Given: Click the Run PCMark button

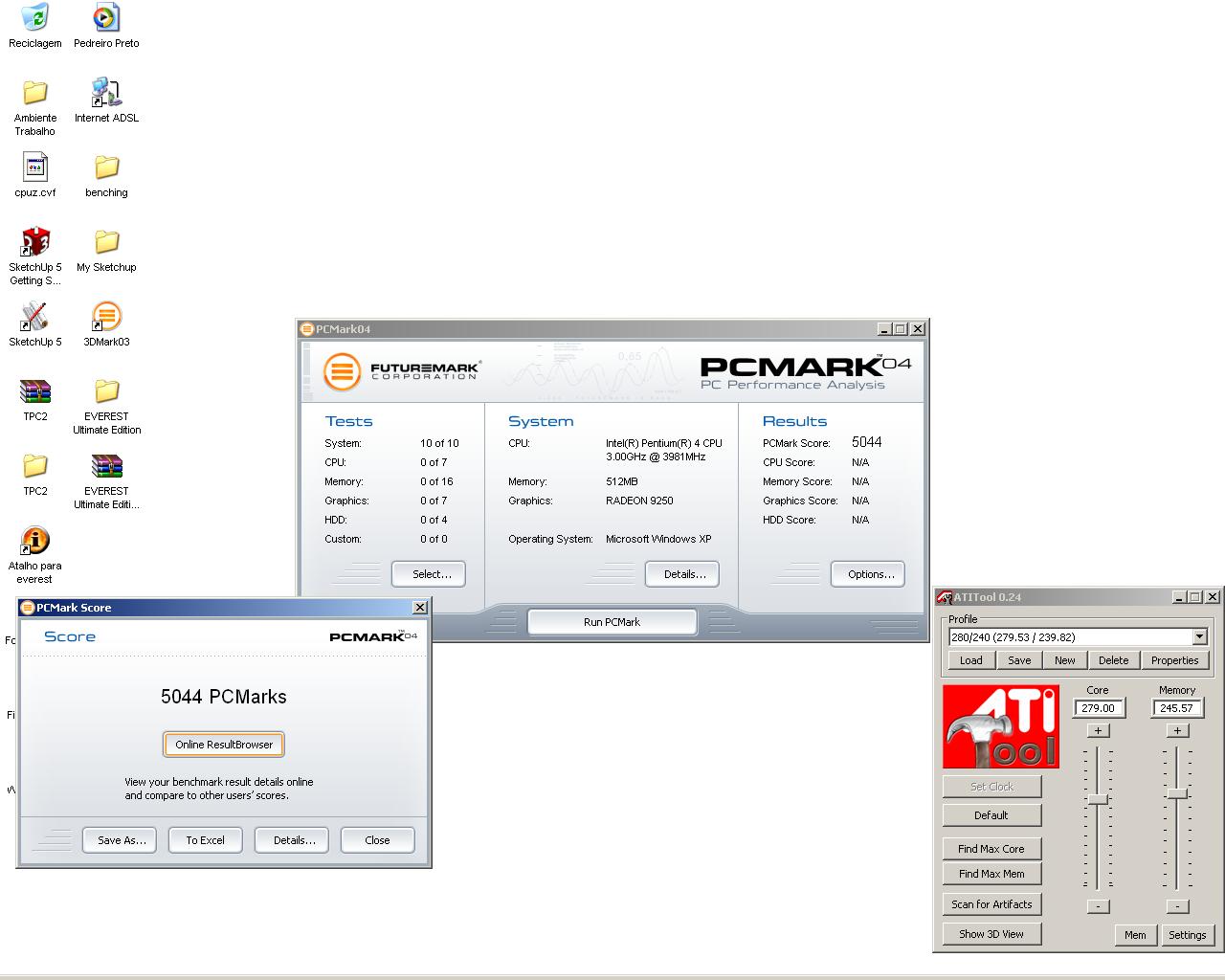Looking at the screenshot, I should (612, 622).
